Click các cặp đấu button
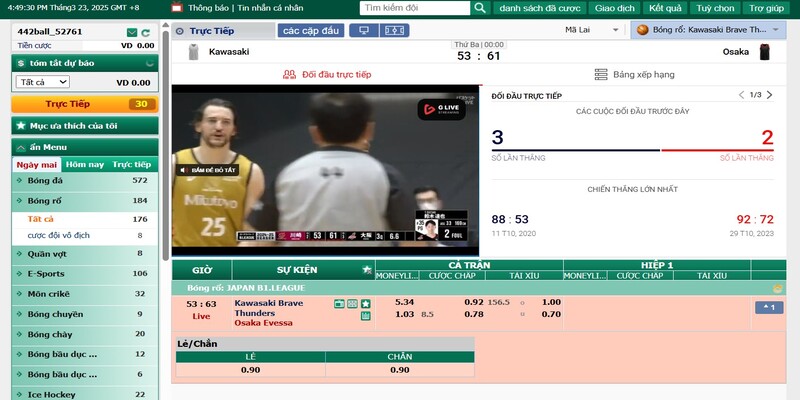The height and width of the screenshot is (400, 800). 311,31
